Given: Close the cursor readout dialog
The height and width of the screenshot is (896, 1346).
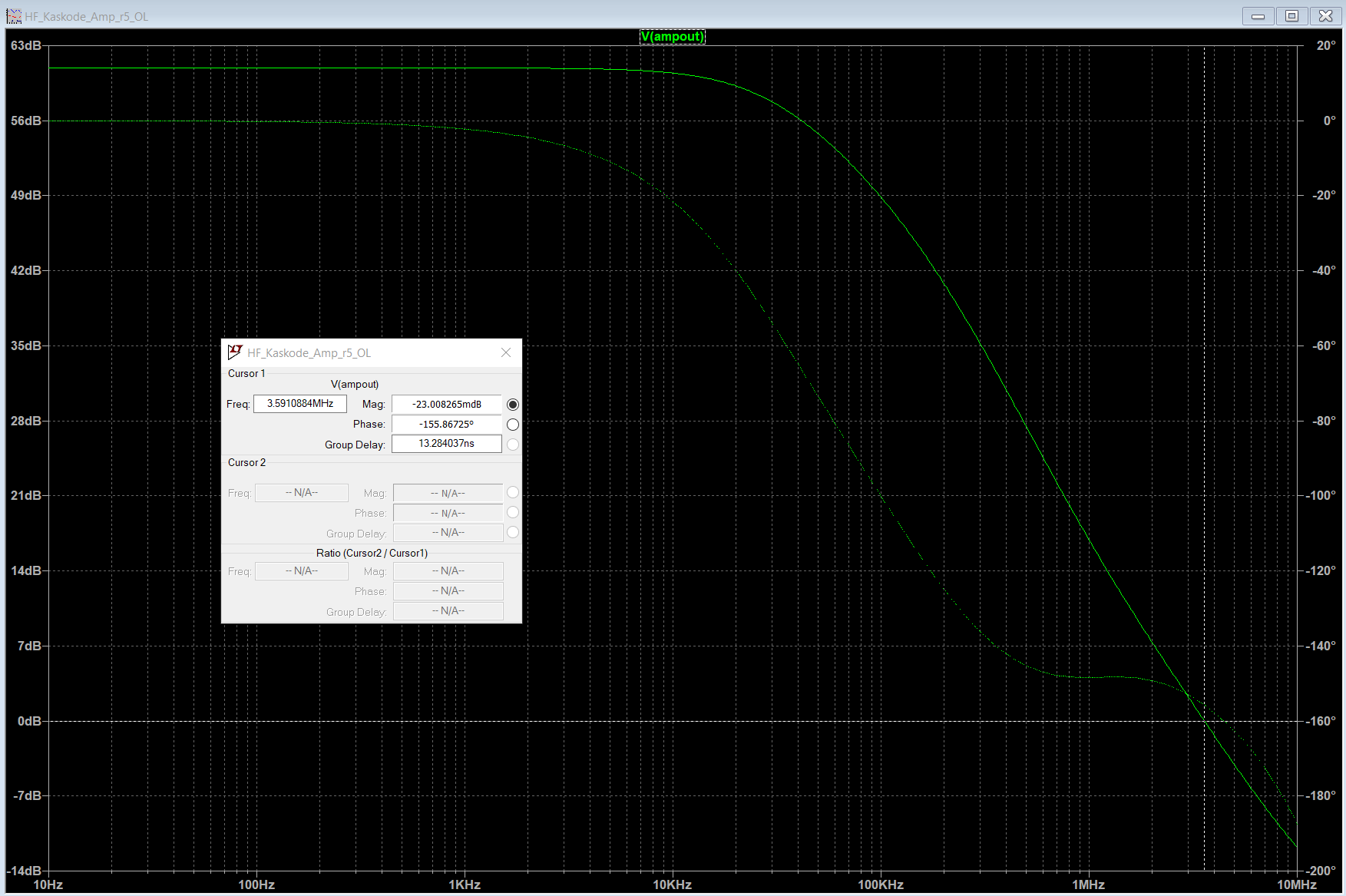Looking at the screenshot, I should [506, 352].
